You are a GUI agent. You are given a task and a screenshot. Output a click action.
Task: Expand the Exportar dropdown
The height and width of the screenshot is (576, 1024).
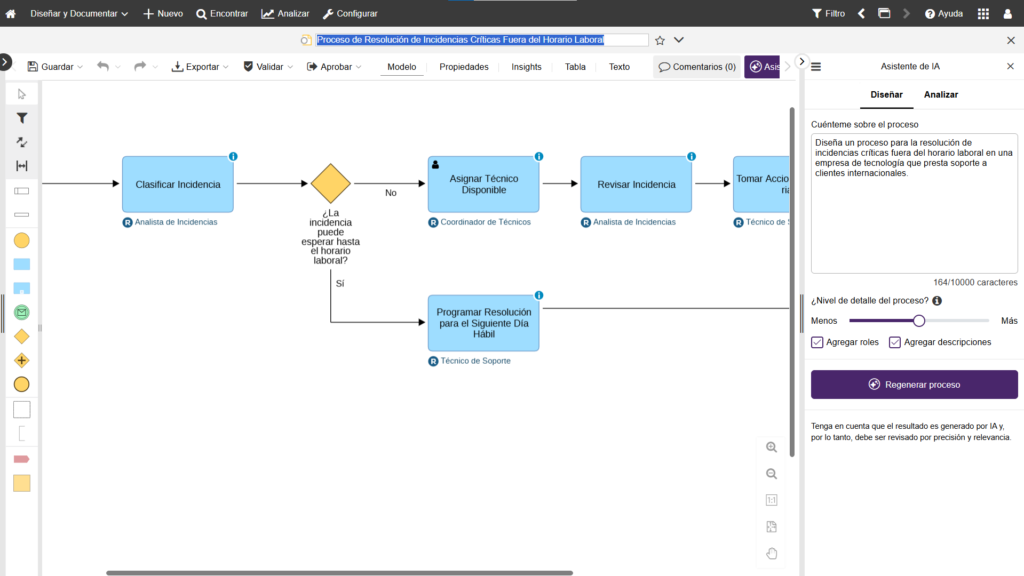(200, 67)
